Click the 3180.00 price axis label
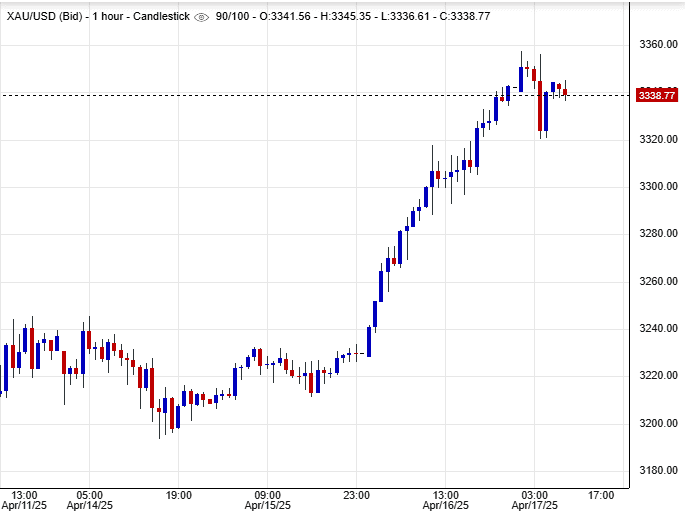The width and height of the screenshot is (685, 512). tap(657, 471)
